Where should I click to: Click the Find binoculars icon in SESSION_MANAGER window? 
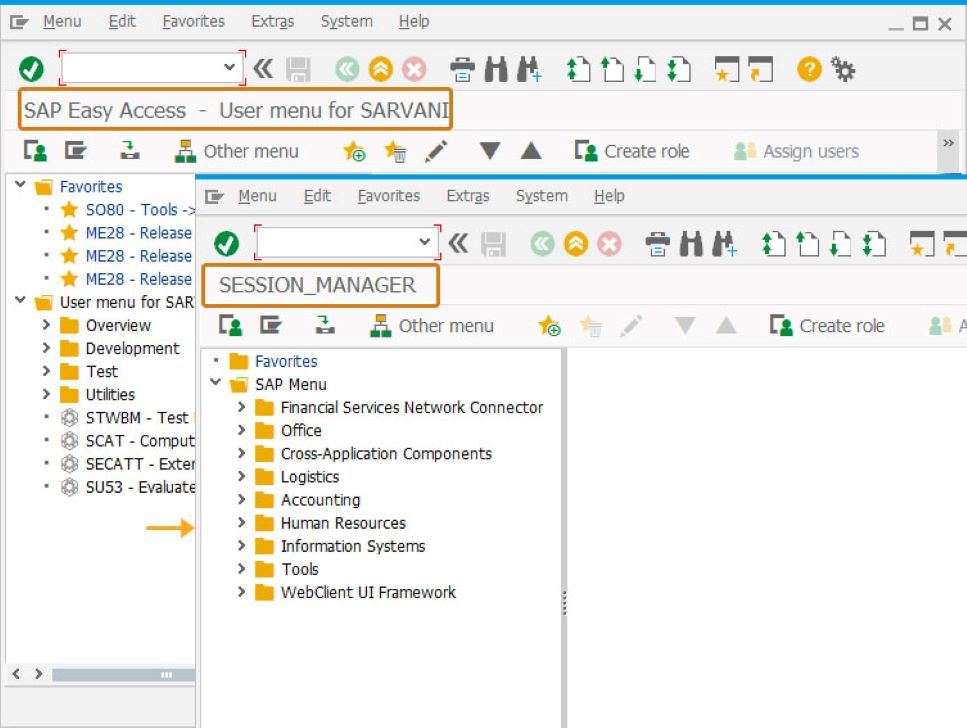(x=691, y=244)
